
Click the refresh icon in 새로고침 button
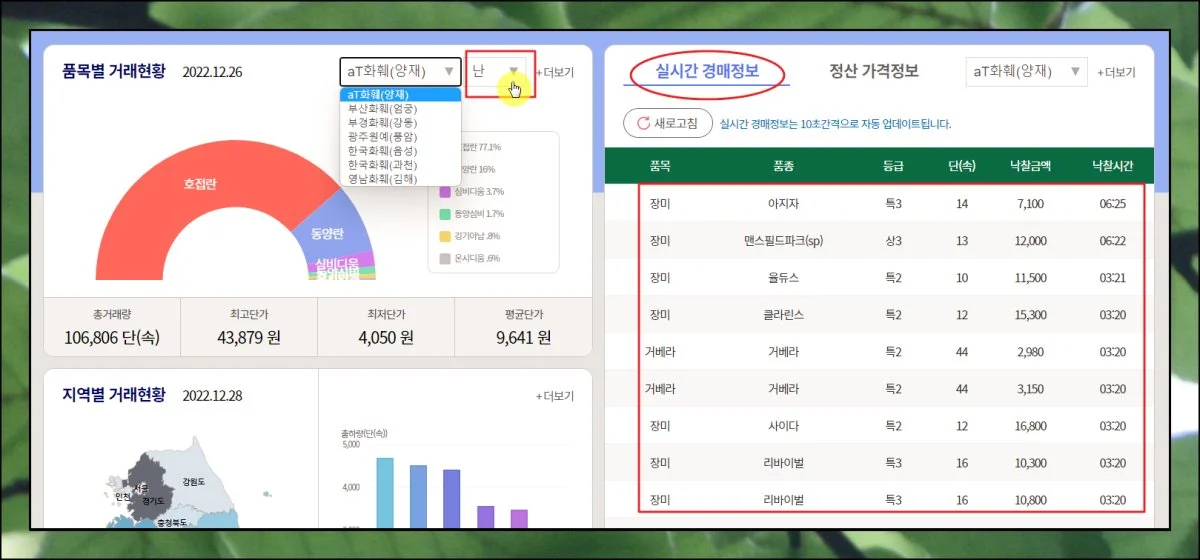click(639, 123)
